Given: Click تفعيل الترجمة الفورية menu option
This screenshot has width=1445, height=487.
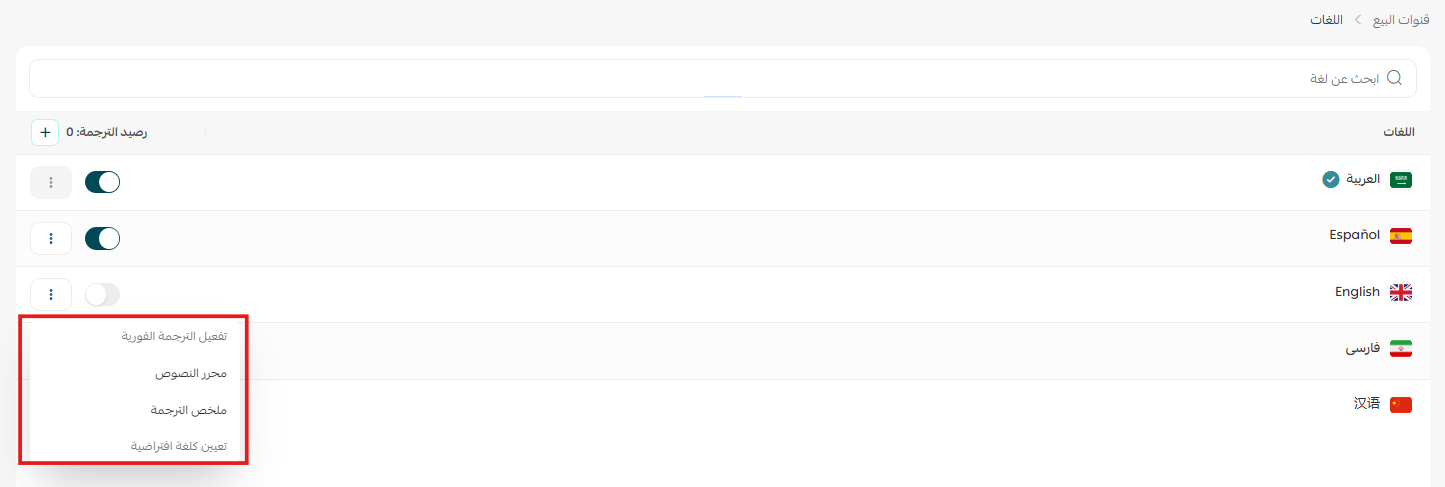Looking at the screenshot, I should click(175, 336).
